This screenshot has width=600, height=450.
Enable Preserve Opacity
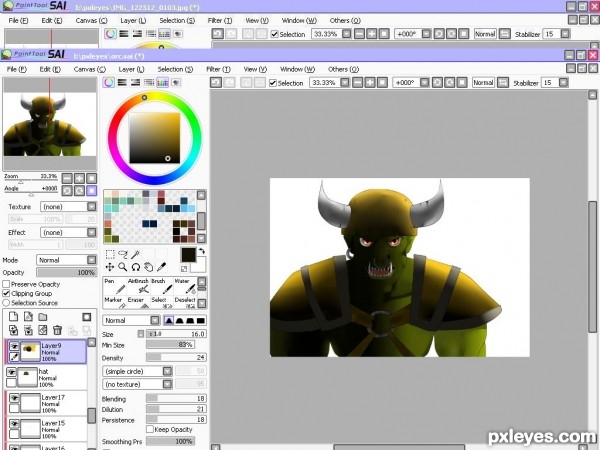[6, 284]
